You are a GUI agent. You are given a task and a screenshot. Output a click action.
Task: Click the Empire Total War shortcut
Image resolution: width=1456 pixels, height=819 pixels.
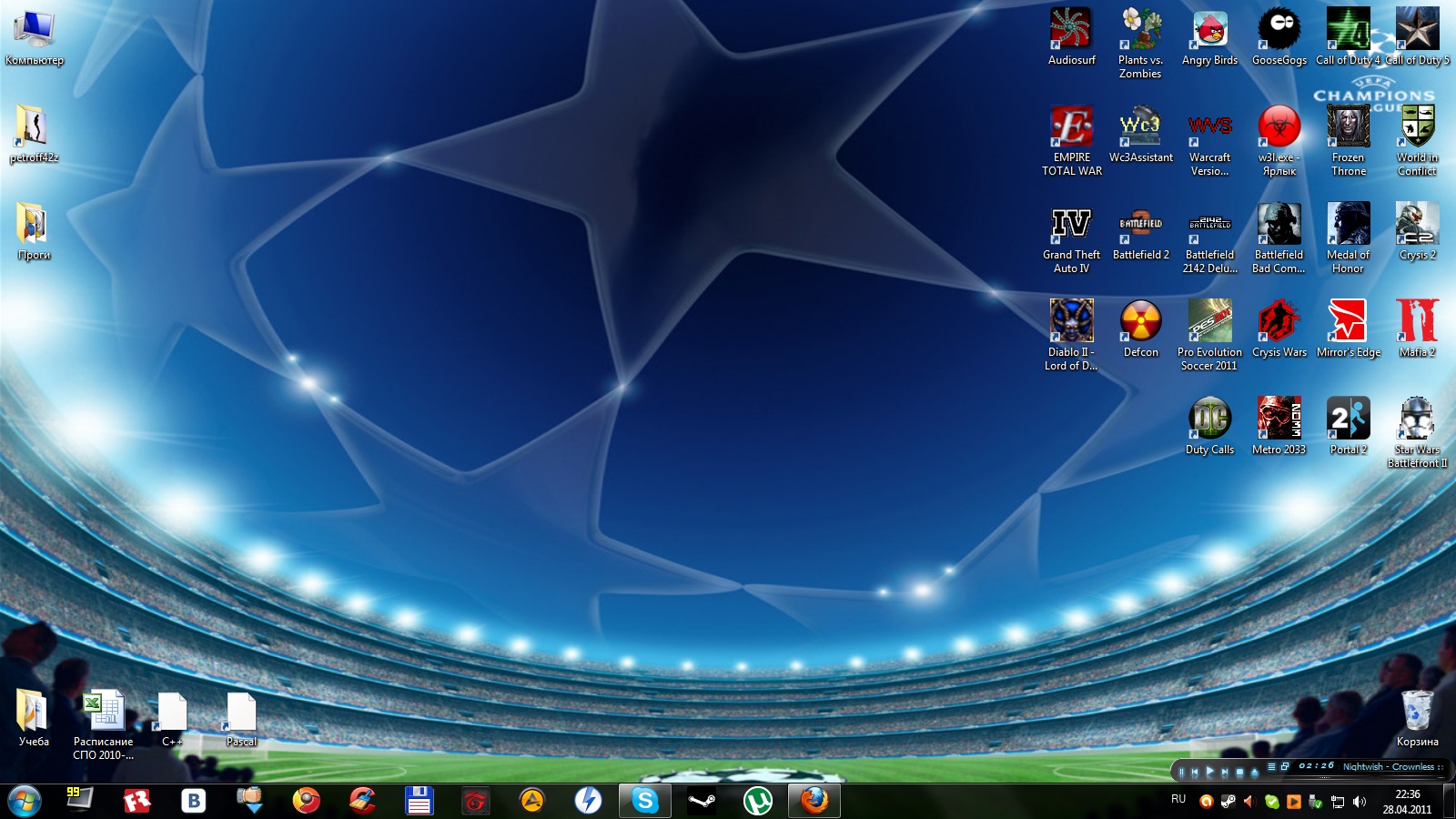1072,140
